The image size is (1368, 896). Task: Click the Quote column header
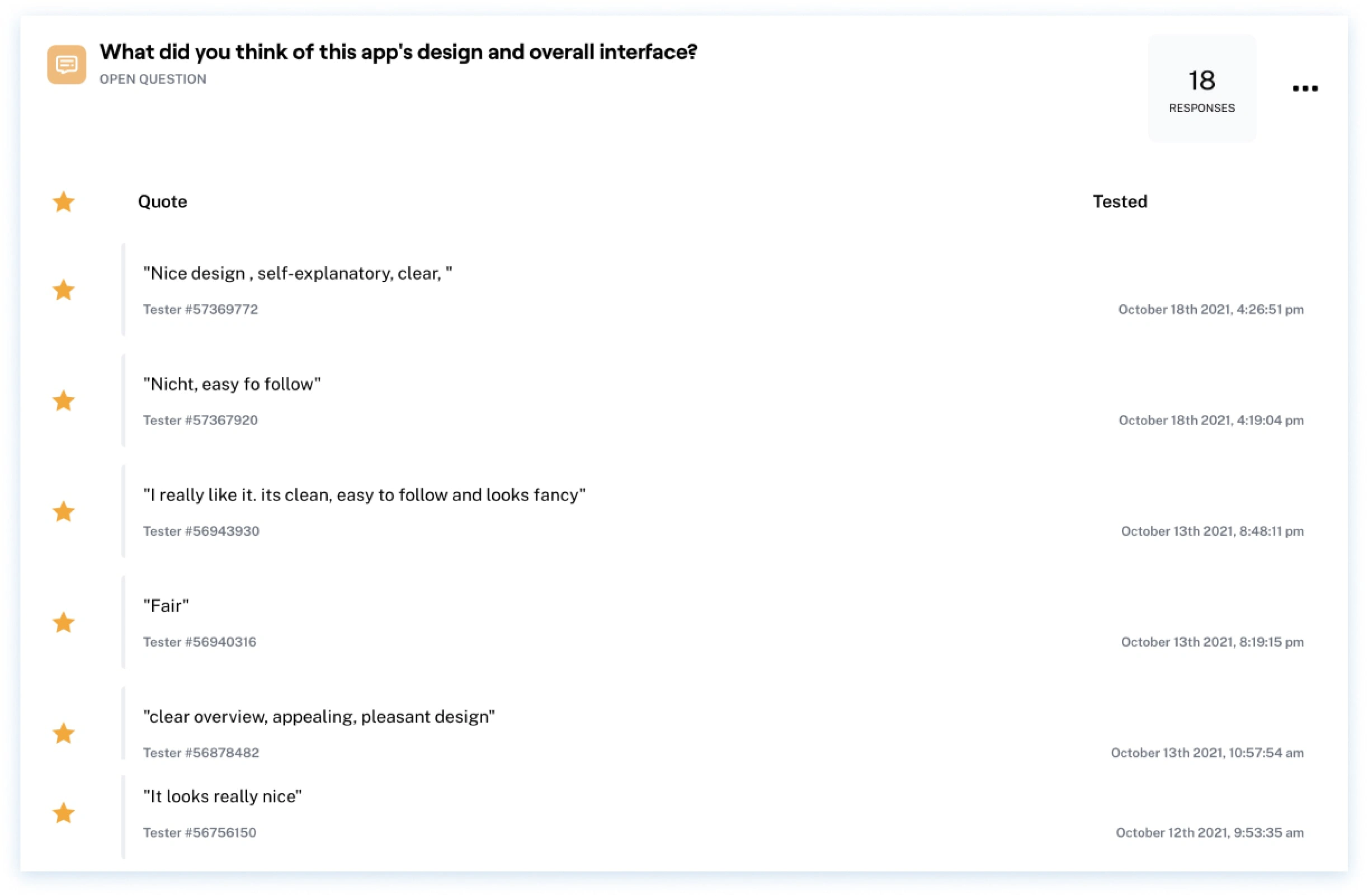162,202
